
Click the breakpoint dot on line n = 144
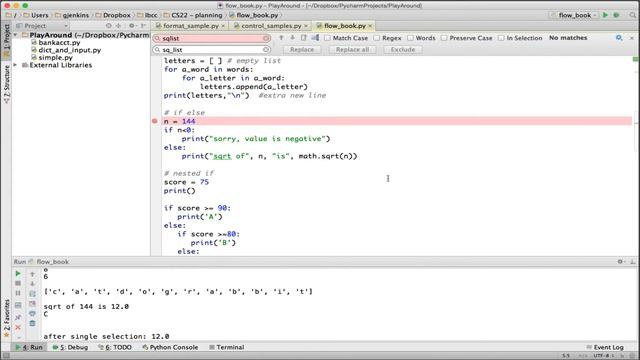pyautogui.click(x=155, y=121)
